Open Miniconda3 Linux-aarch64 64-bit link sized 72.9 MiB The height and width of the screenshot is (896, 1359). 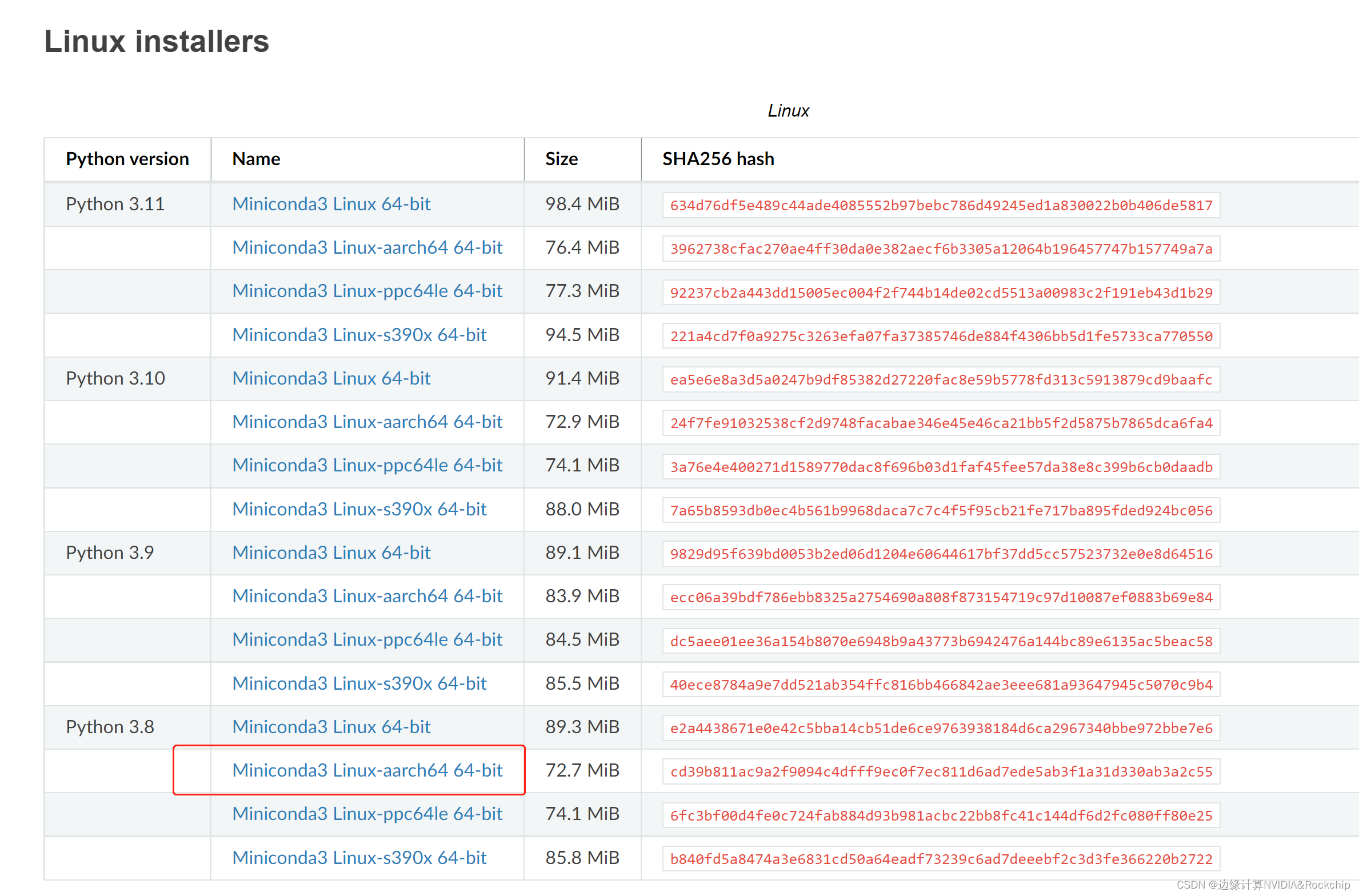[367, 422]
